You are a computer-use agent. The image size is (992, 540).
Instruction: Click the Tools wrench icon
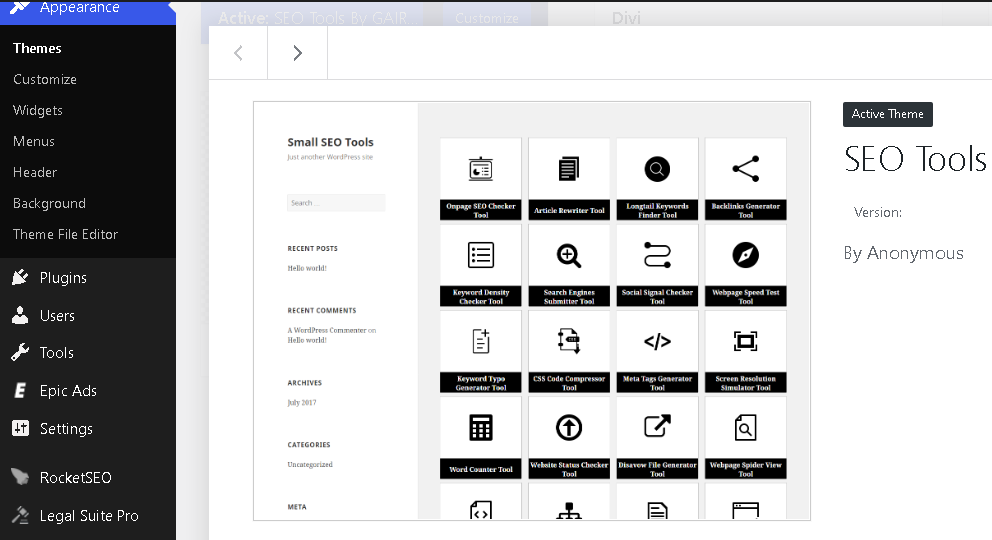point(20,352)
